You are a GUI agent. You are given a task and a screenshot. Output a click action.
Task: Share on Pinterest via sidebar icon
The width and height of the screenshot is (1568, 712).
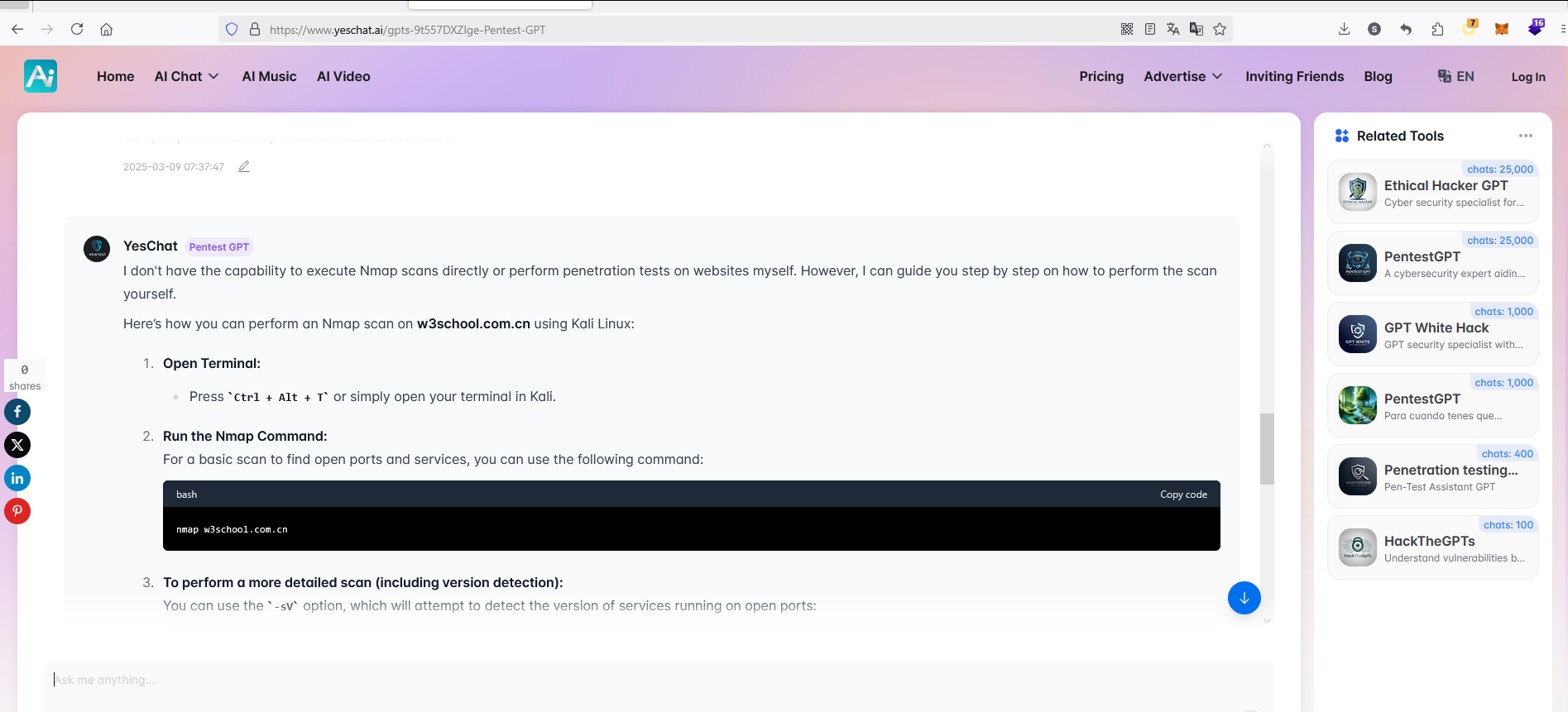(x=17, y=511)
